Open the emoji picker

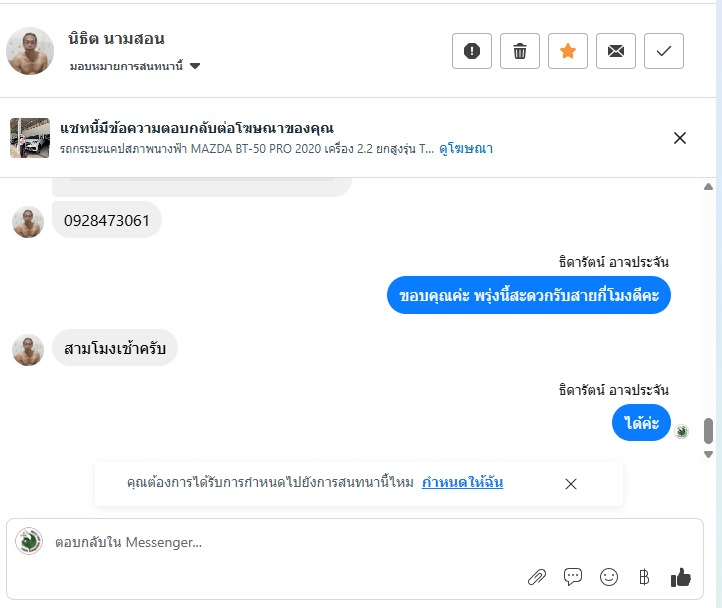pos(609,577)
